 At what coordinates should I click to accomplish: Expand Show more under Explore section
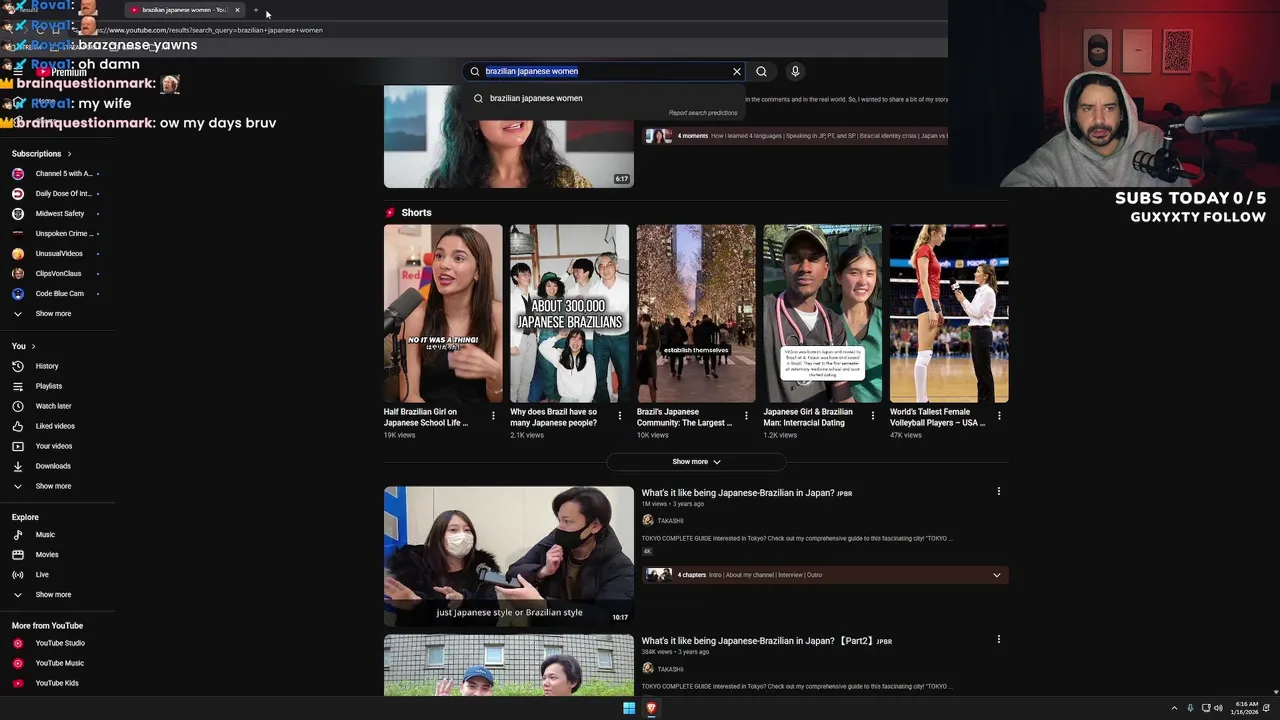[x=53, y=595]
